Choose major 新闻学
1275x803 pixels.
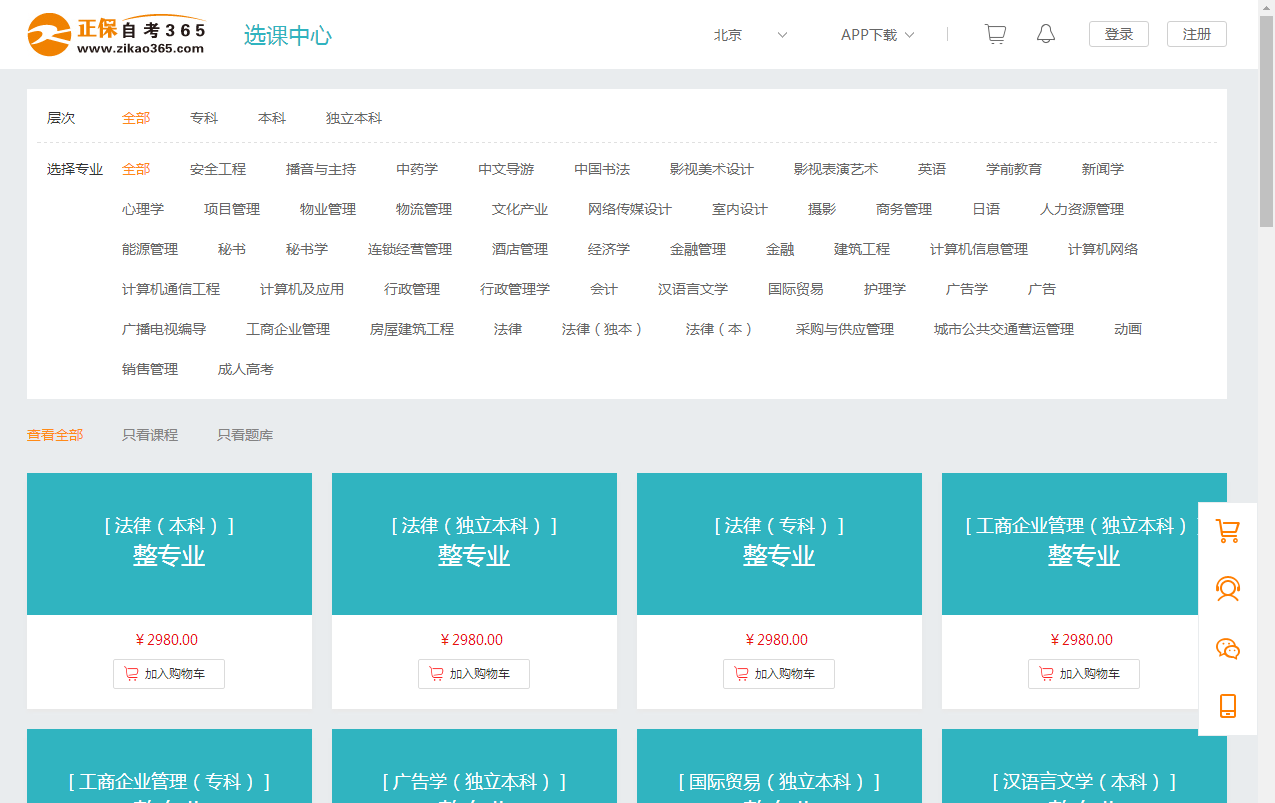1103,169
